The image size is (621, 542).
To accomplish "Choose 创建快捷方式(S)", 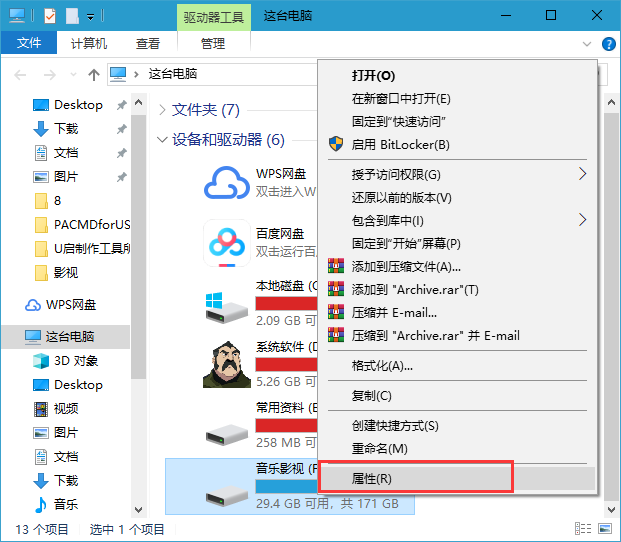I will (x=395, y=426).
